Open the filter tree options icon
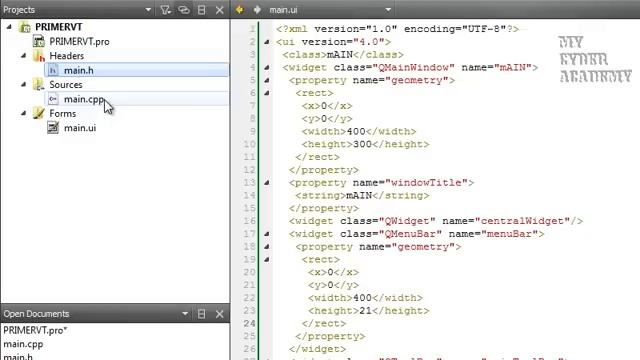The height and width of the screenshot is (360, 640). (165, 10)
